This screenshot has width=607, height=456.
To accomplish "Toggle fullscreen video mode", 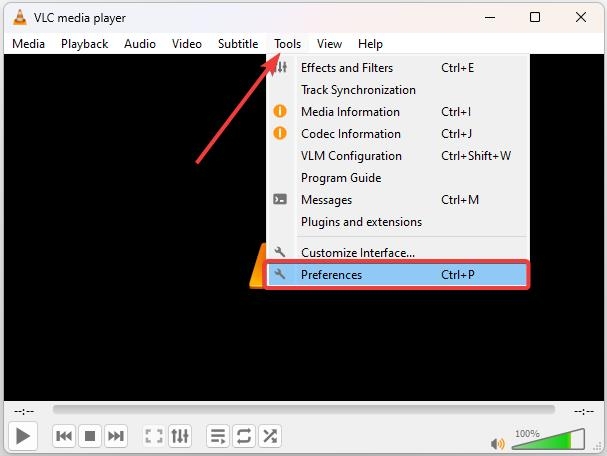I will tap(154, 436).
